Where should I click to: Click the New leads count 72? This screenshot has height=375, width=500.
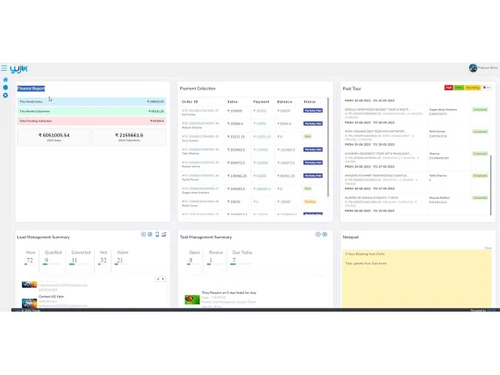pos(30,260)
